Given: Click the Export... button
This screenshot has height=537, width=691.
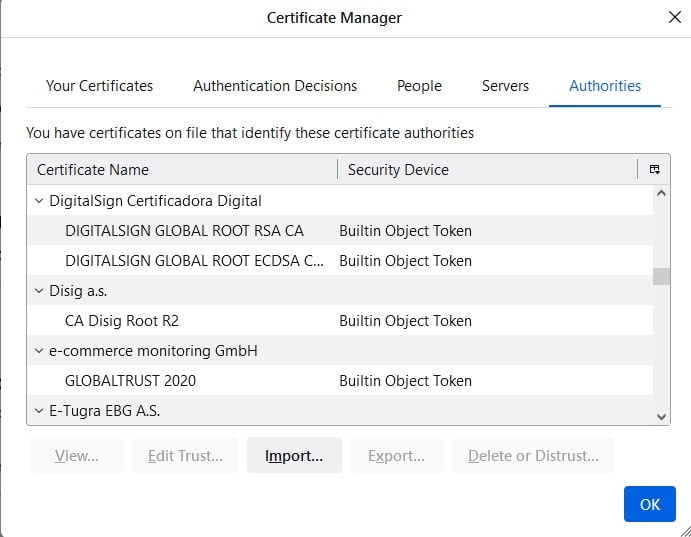Looking at the screenshot, I should pos(397,456).
